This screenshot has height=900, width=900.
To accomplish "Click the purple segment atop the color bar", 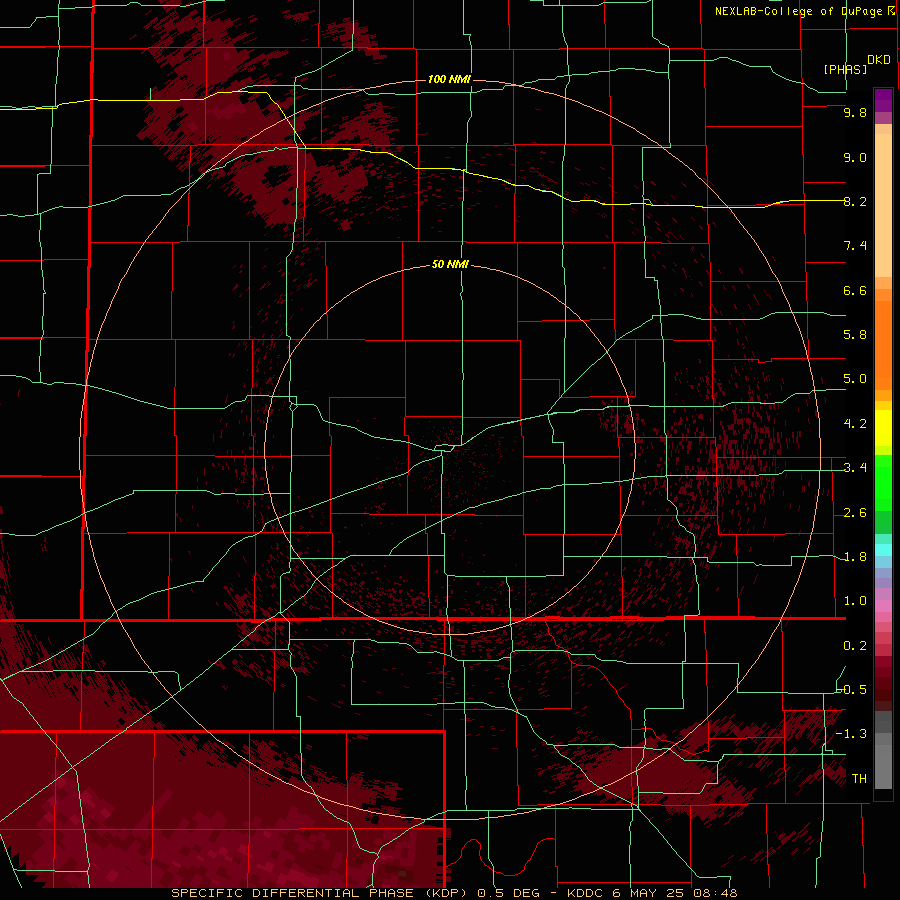I will tap(883, 100).
